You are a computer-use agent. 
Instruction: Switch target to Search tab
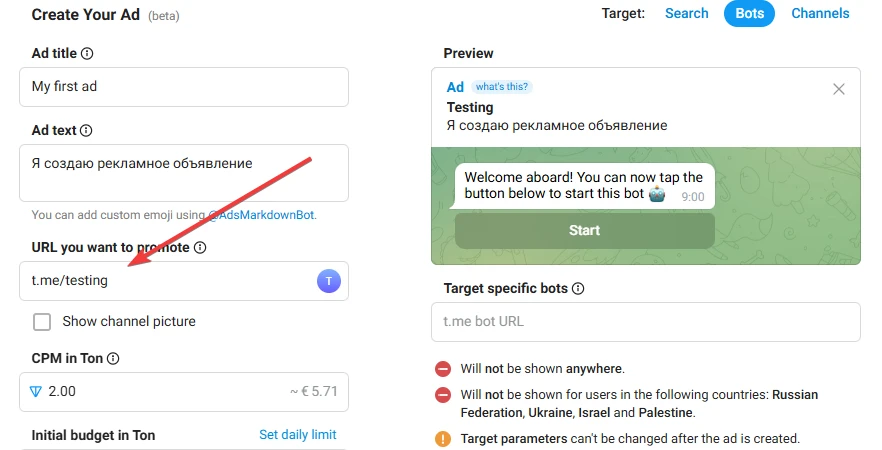[x=686, y=14]
